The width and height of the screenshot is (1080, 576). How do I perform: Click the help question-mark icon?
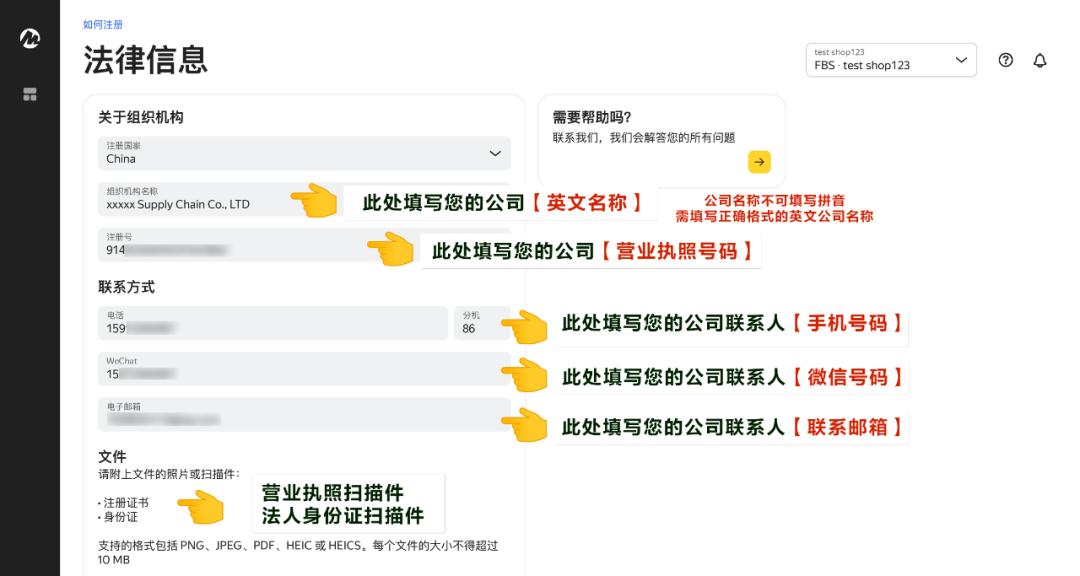tap(1005, 60)
